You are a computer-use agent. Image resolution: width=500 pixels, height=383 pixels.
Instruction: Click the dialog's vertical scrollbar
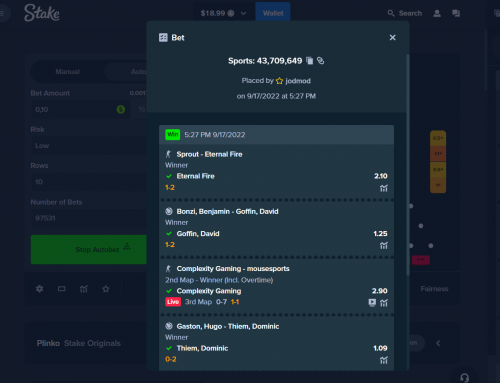(x=408, y=165)
